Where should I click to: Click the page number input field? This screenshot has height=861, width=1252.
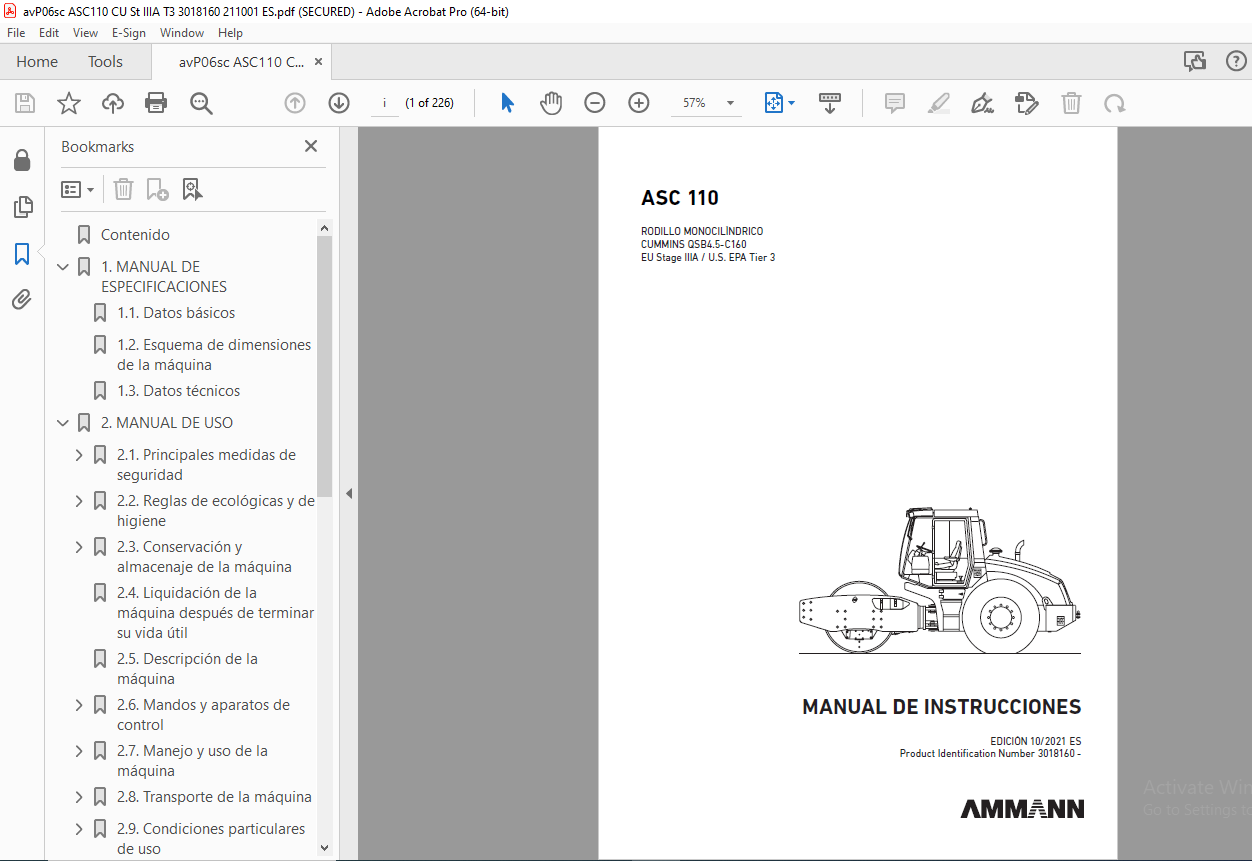pos(384,103)
